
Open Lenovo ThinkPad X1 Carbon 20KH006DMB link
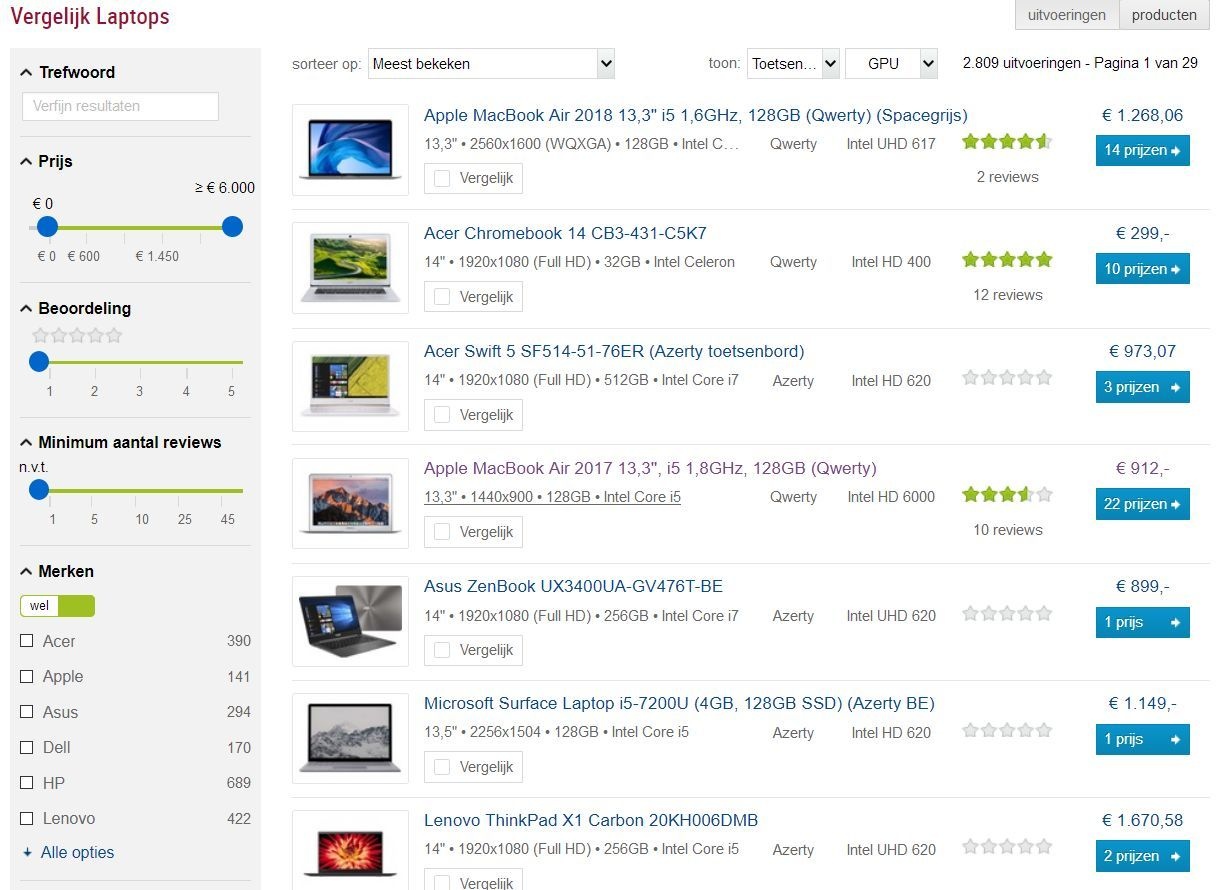coord(591,820)
